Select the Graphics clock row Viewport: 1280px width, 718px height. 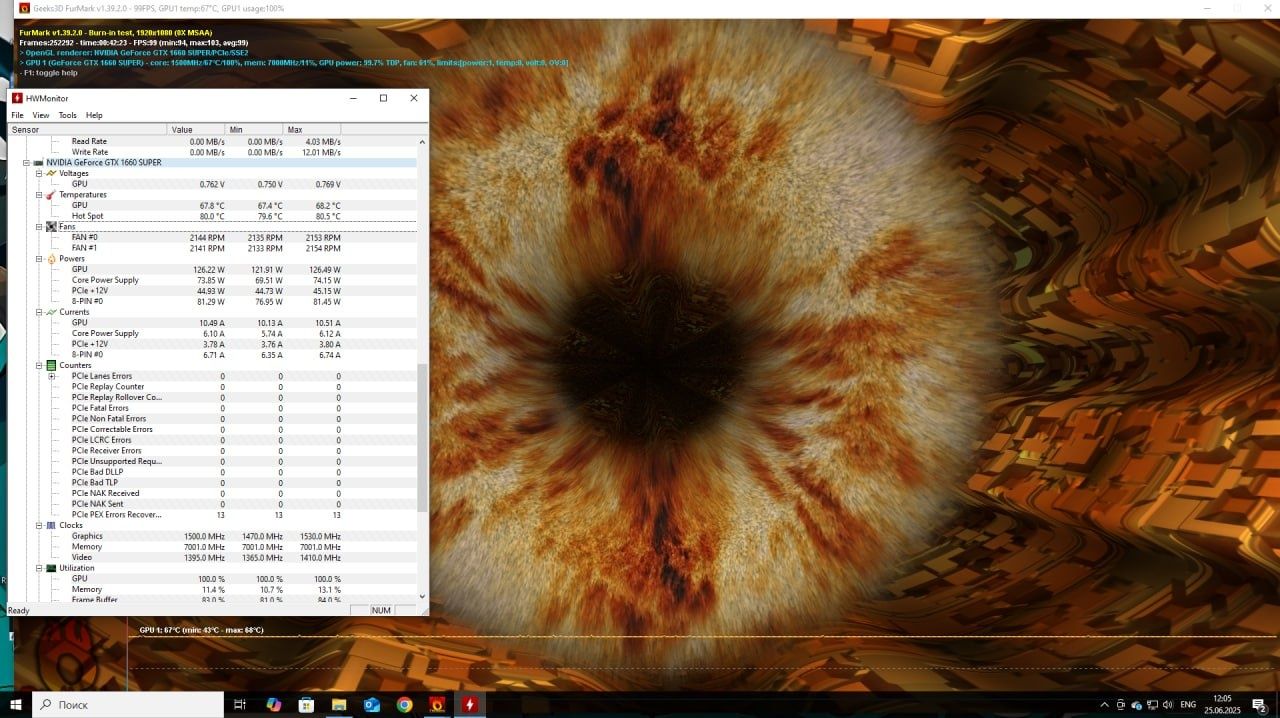coord(212,536)
